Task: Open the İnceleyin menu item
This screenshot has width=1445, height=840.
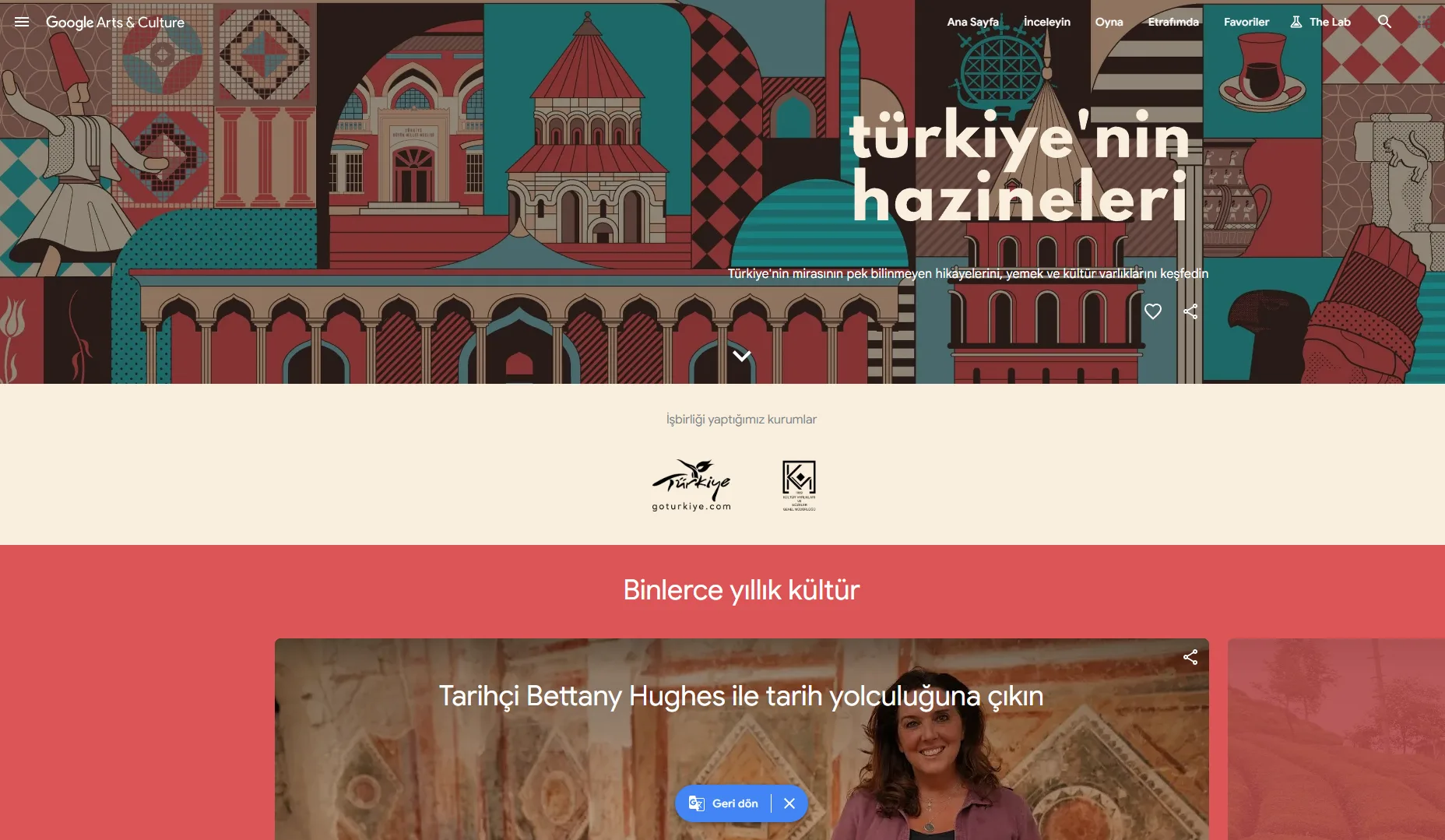Action: [x=1046, y=22]
